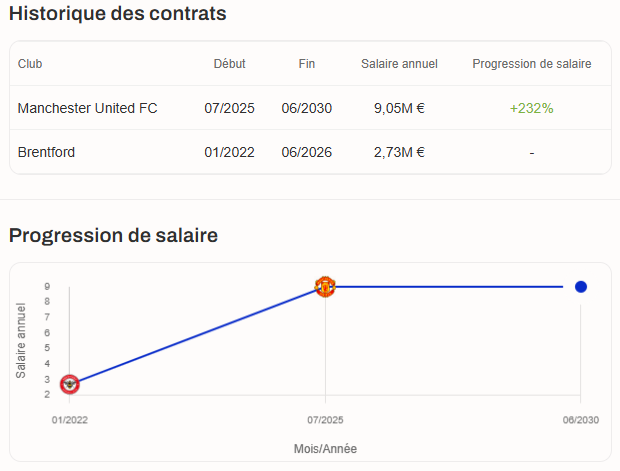620x471 pixels.
Task: Click the Début column header
Action: [x=229, y=64]
